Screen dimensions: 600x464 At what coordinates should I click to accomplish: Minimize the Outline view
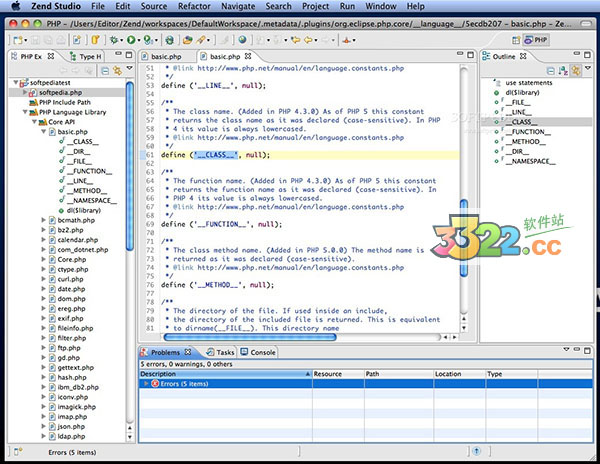[x=577, y=54]
